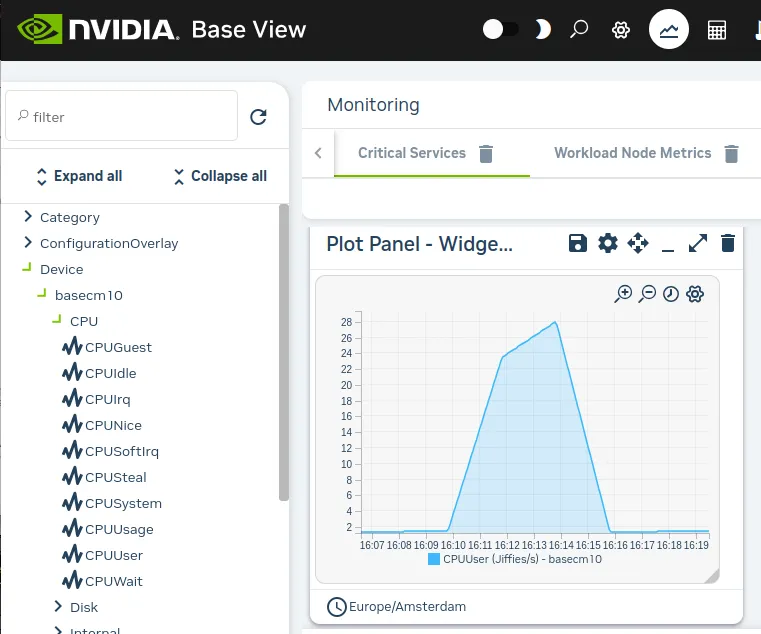Viewport: 761px width, 634px height.
Task: Toggle the light/dark theme switch
Action: (x=500, y=29)
